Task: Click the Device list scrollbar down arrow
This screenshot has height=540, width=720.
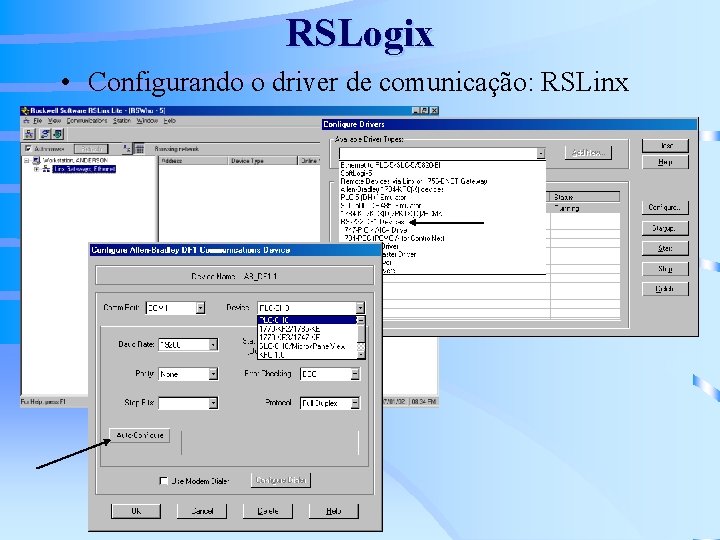Action: point(361,354)
